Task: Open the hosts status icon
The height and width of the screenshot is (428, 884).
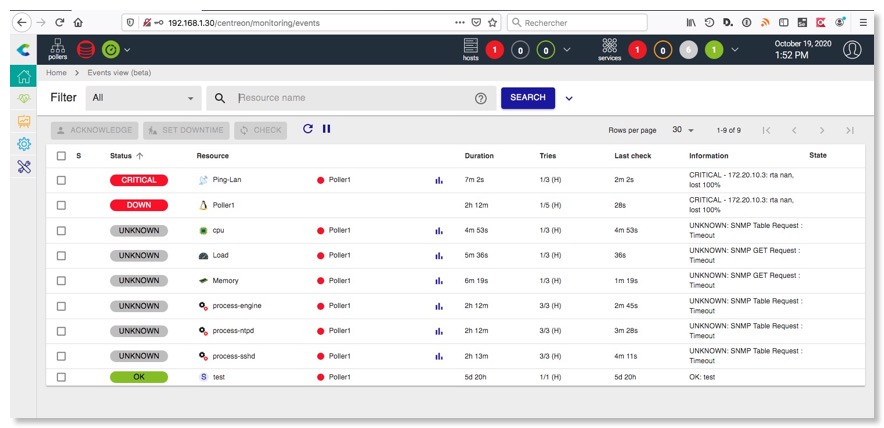Action: click(470, 47)
